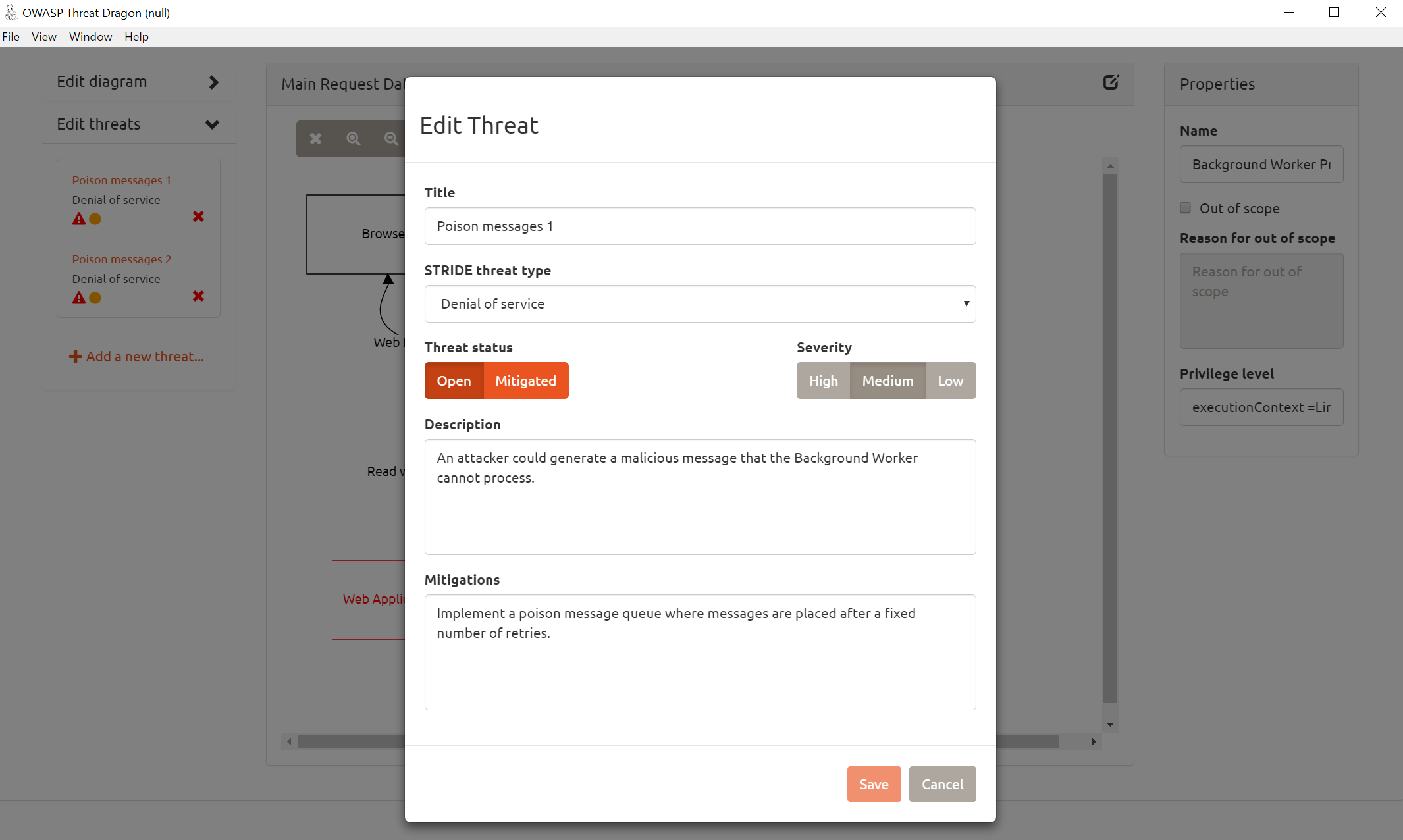Image resolution: width=1403 pixels, height=840 pixels.
Task: Click the Main Request diagram title
Action: 342,84
